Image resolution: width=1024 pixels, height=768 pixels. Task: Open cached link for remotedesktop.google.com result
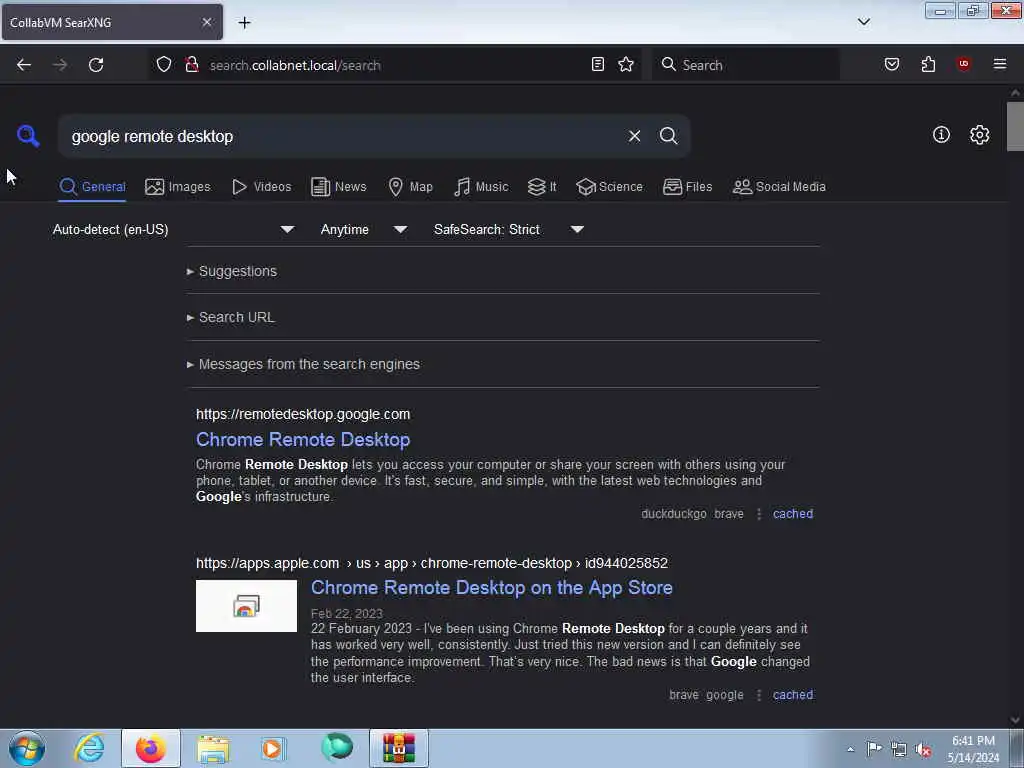(793, 514)
